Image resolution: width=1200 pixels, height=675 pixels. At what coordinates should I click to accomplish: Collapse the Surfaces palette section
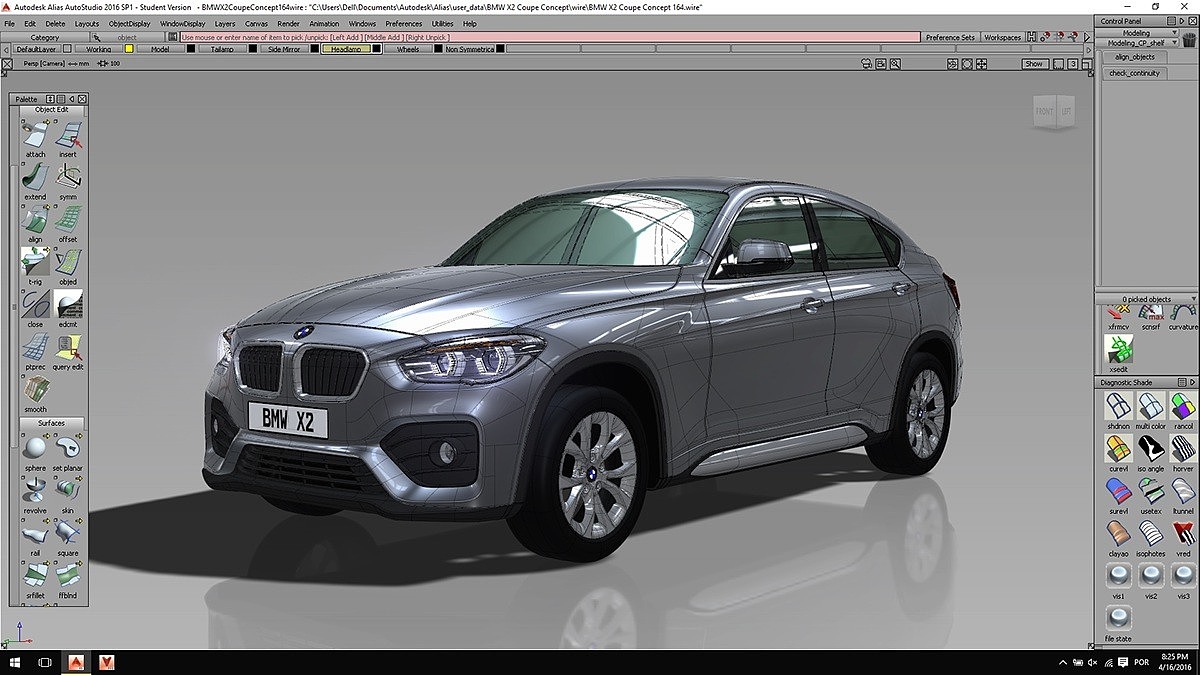pos(51,423)
